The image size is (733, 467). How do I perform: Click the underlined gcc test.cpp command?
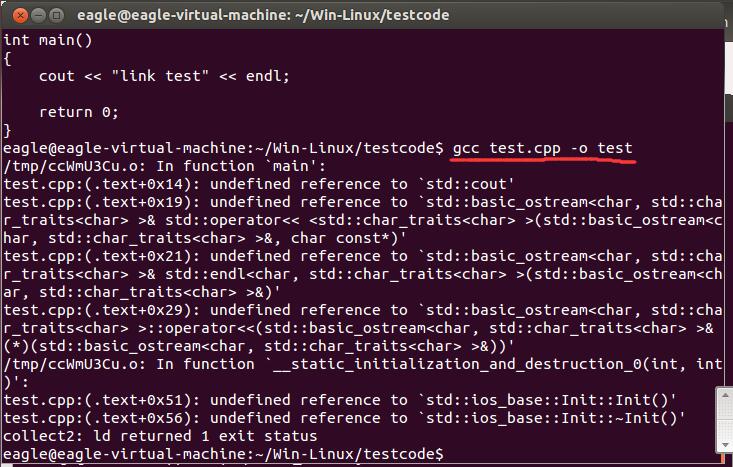pos(542,148)
